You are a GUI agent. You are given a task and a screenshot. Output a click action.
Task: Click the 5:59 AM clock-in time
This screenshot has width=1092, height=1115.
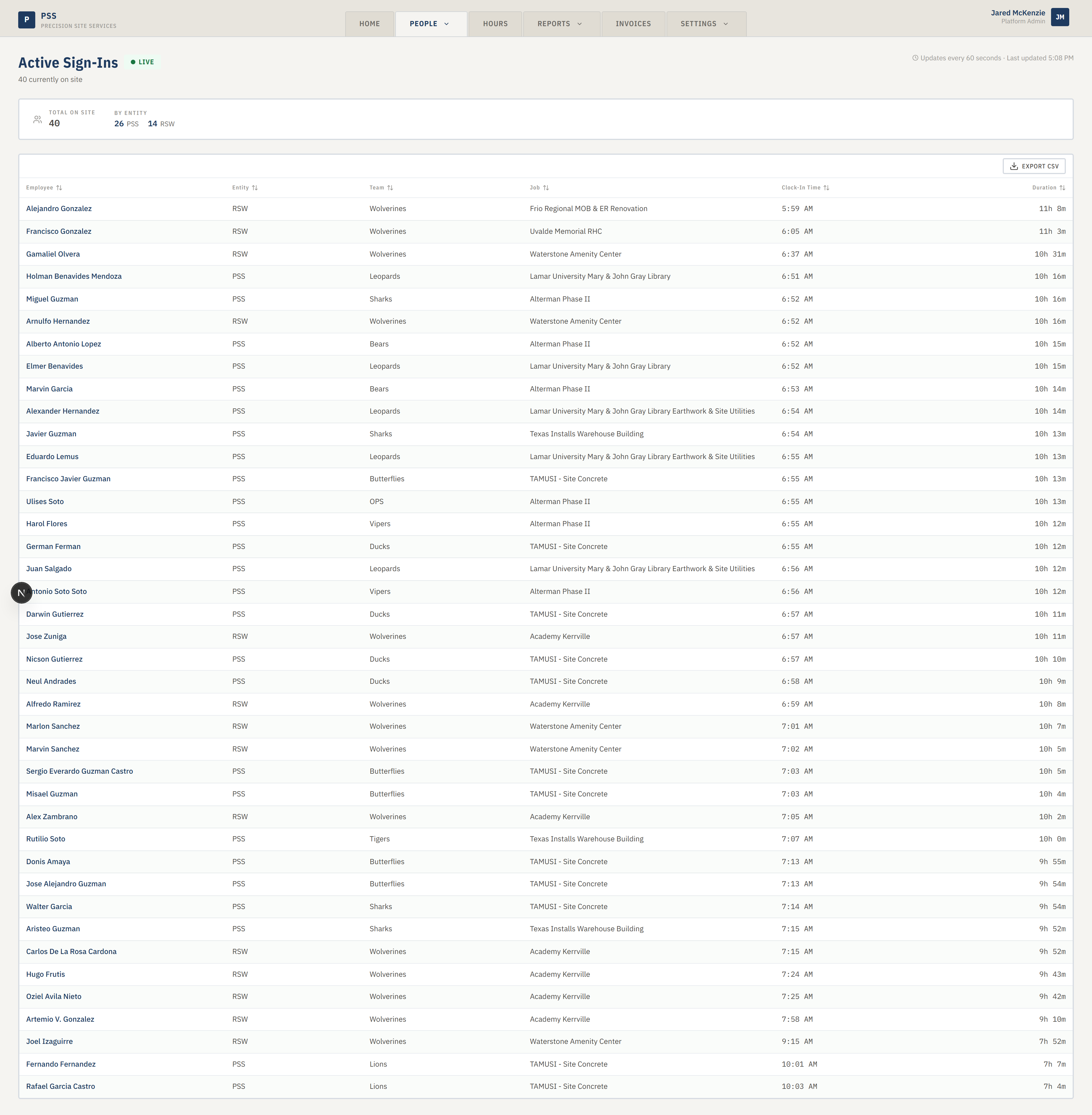797,209
